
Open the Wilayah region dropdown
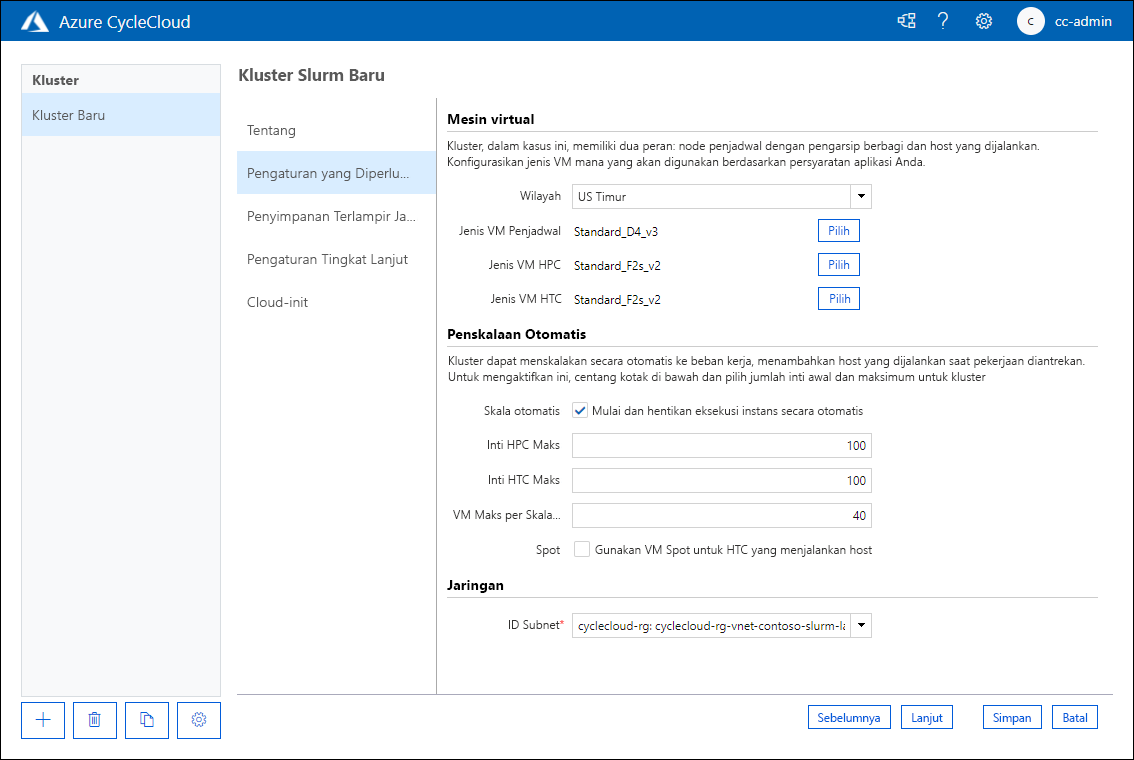(x=860, y=196)
